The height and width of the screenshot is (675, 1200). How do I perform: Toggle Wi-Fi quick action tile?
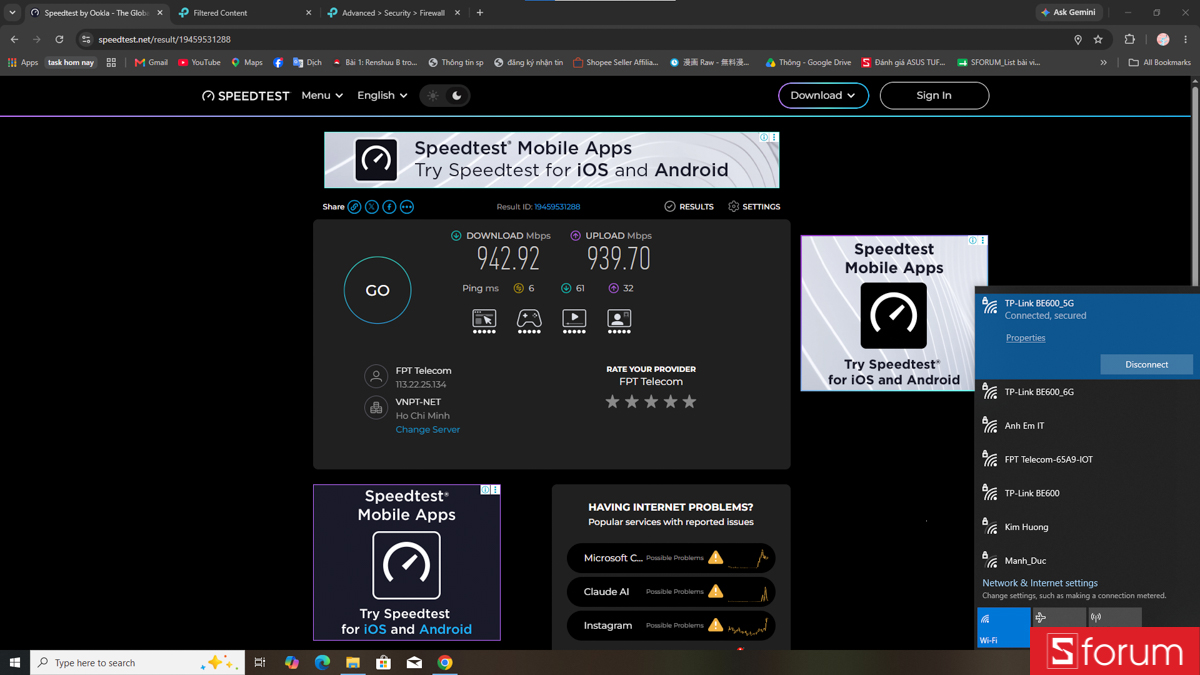point(1004,627)
